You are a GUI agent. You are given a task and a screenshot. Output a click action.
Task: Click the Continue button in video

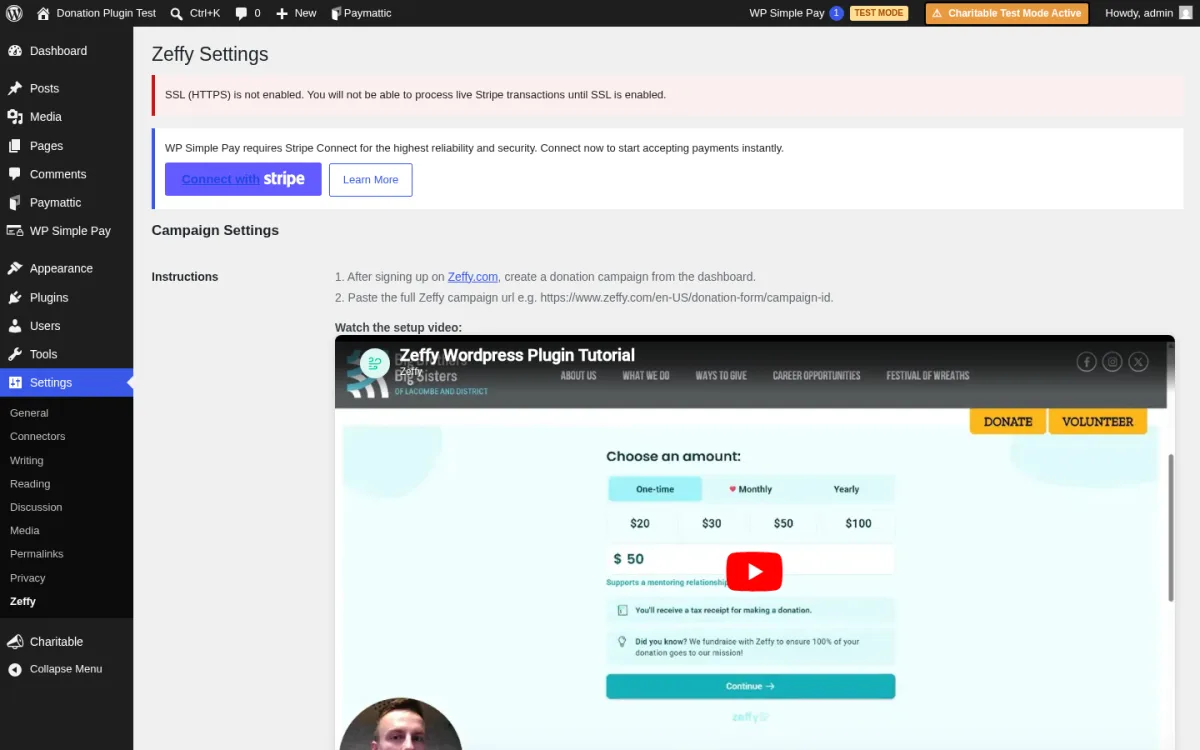coord(750,686)
